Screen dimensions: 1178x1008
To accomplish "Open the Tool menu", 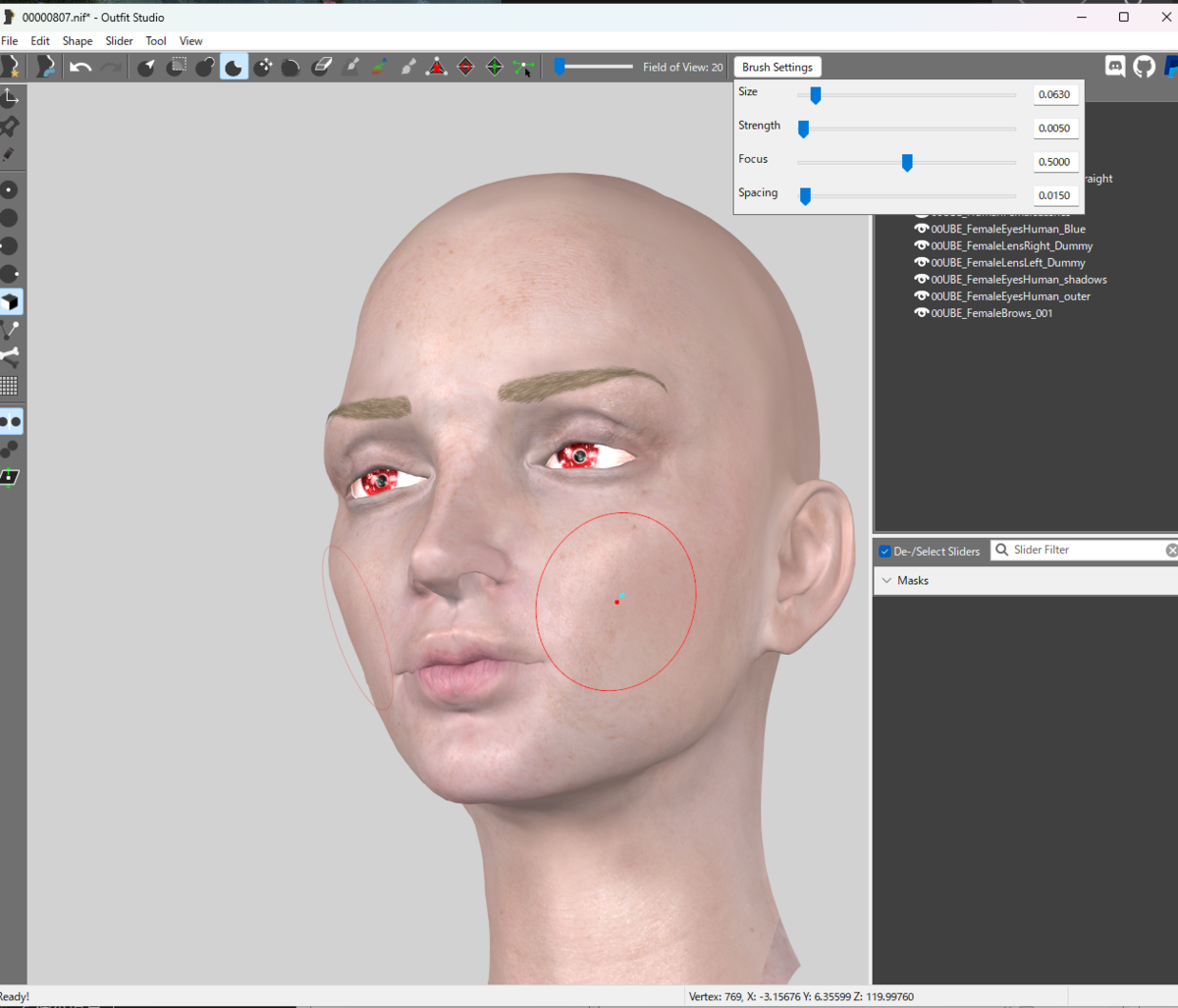I will (156, 41).
